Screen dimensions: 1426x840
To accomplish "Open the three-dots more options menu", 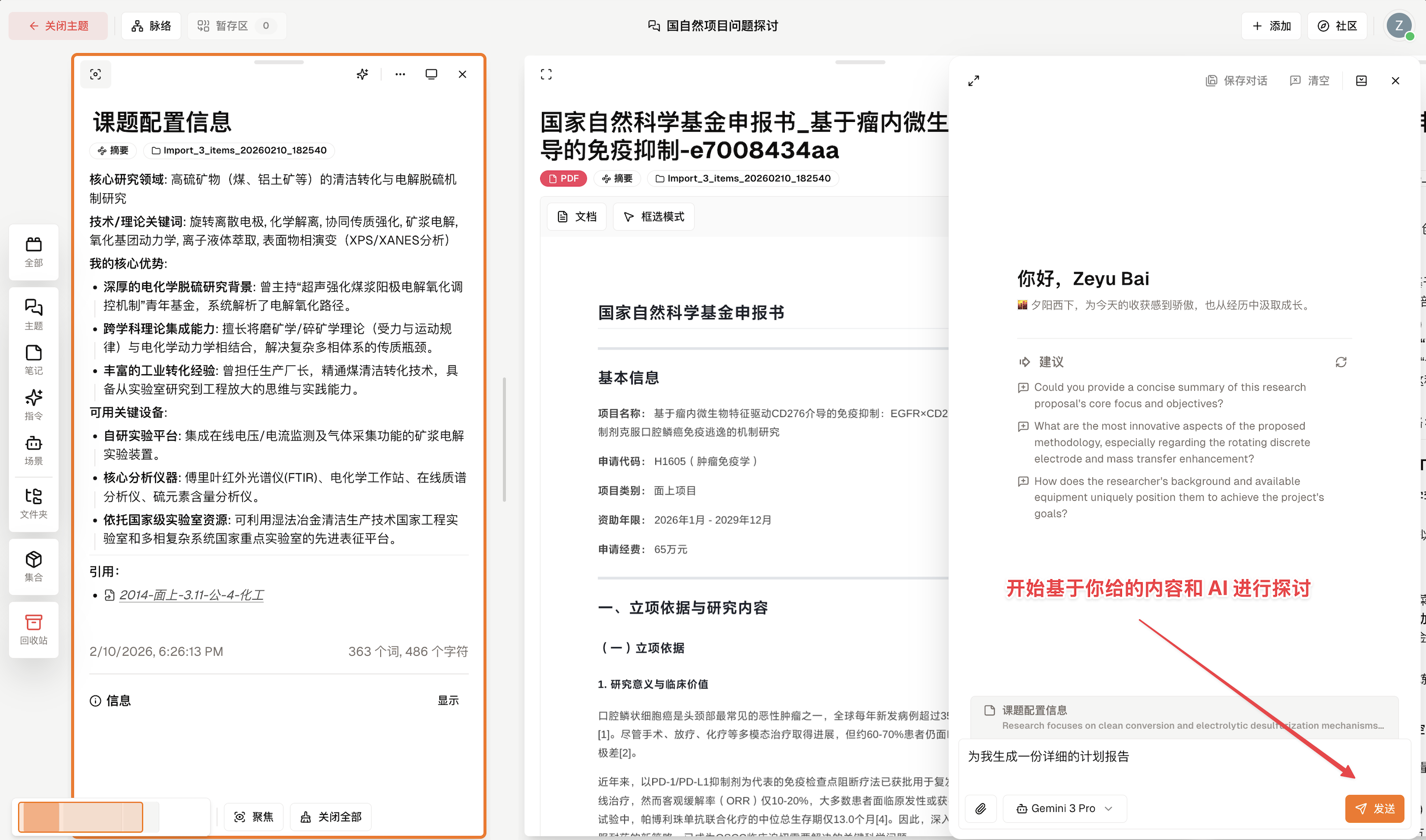I will (x=400, y=74).
